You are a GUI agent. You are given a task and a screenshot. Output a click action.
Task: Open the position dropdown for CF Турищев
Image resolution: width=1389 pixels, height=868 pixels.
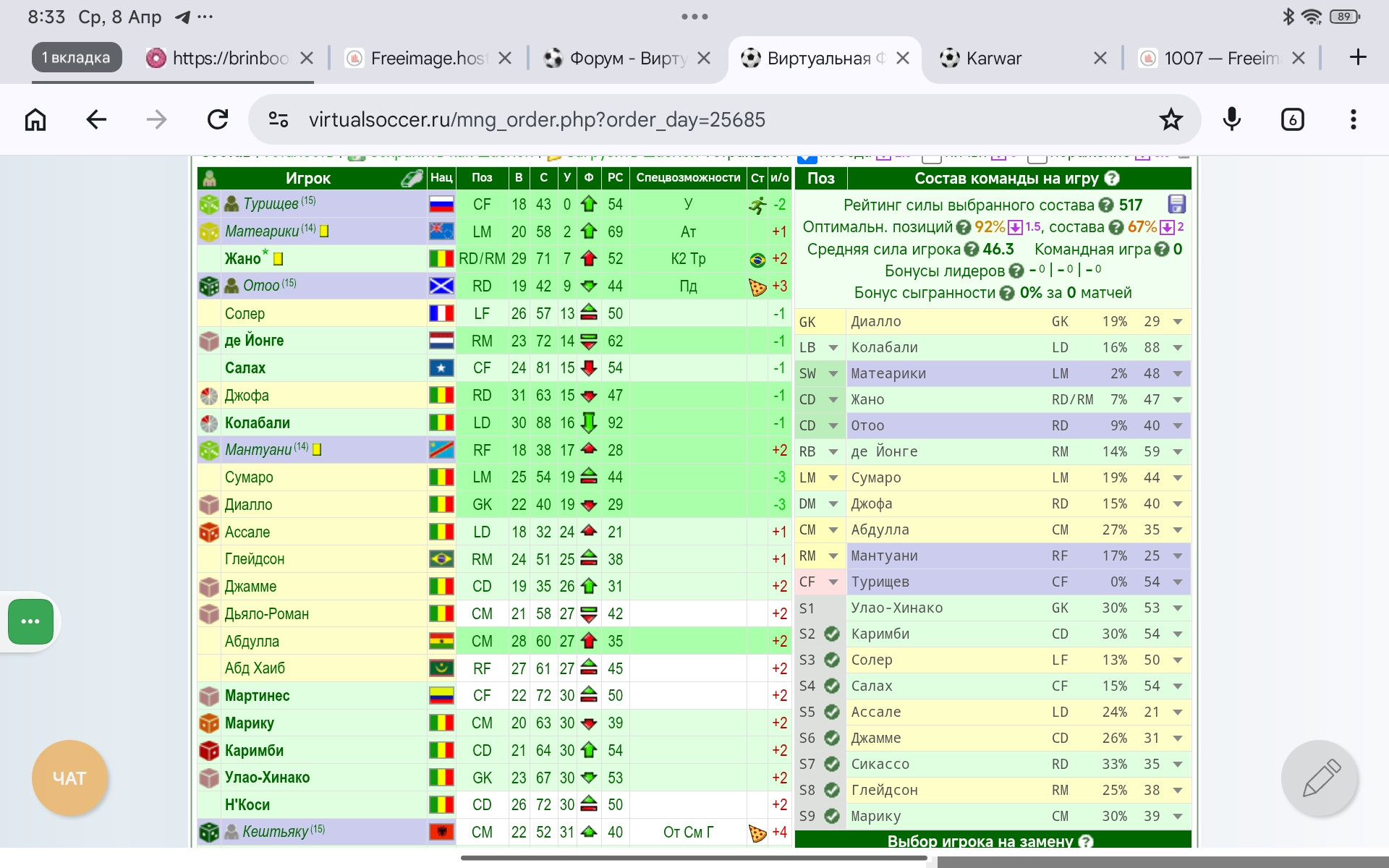[x=833, y=582]
